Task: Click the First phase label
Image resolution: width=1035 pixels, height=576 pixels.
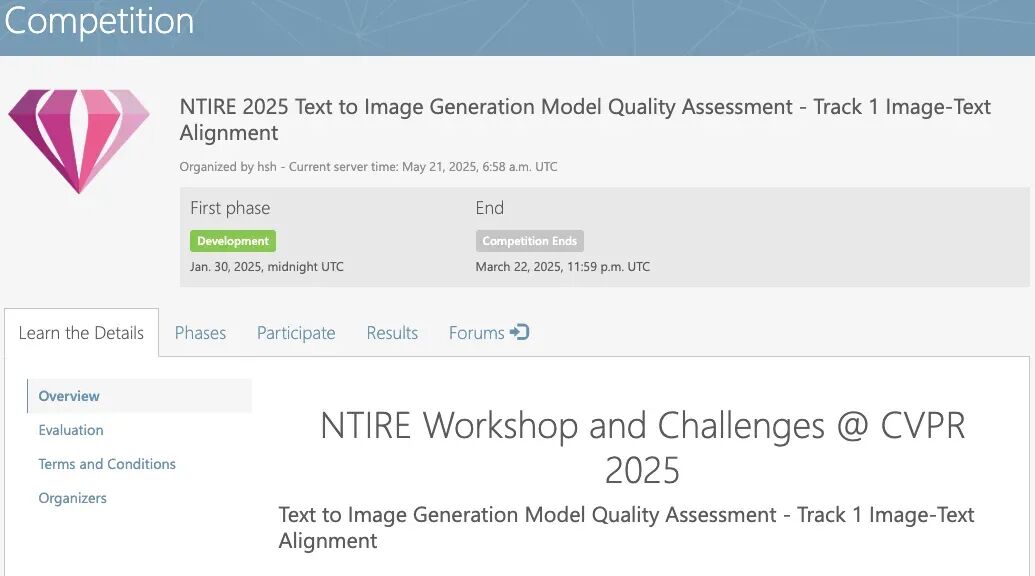Action: point(230,208)
